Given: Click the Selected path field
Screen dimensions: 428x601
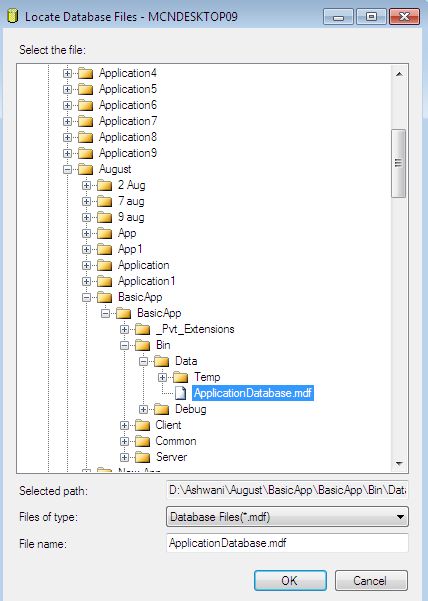Looking at the screenshot, I should click(x=287, y=490).
